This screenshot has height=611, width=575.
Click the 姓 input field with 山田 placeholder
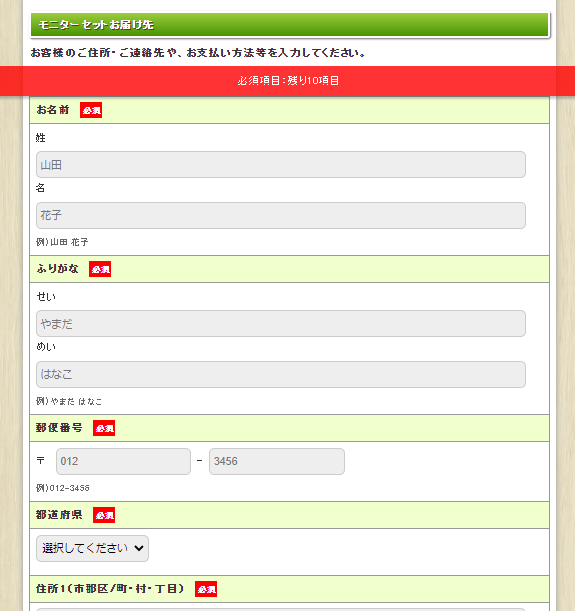coord(280,164)
